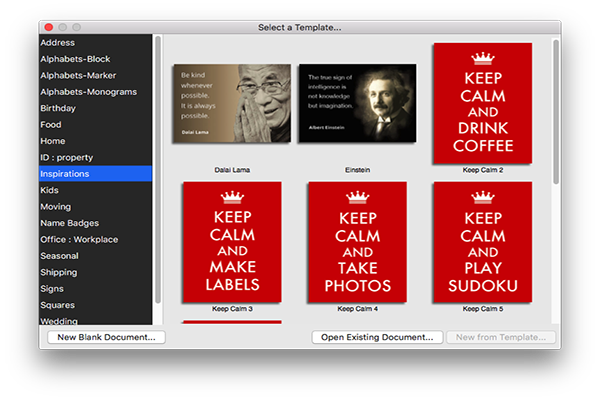Click the template gallery scrollbar
Viewport: 600px width, 400px height.
556,112
